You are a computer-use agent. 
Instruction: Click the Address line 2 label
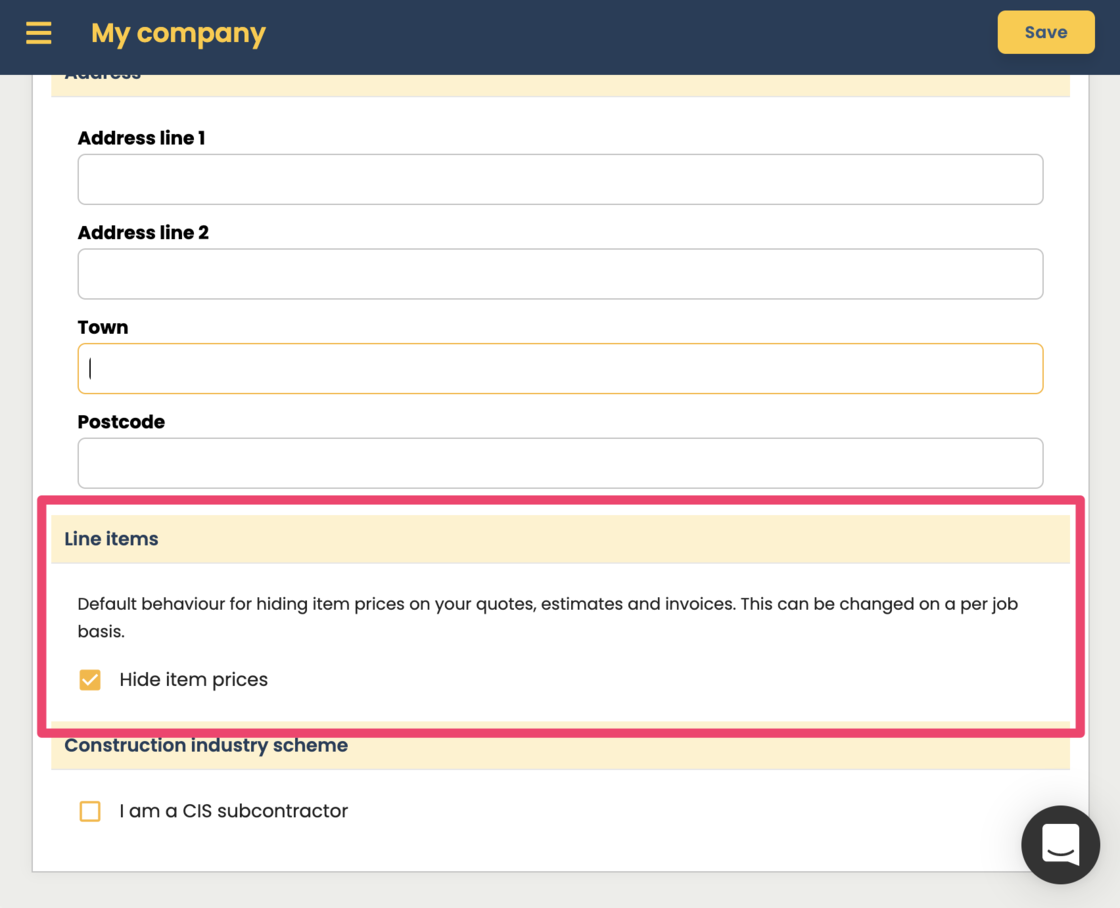(143, 233)
